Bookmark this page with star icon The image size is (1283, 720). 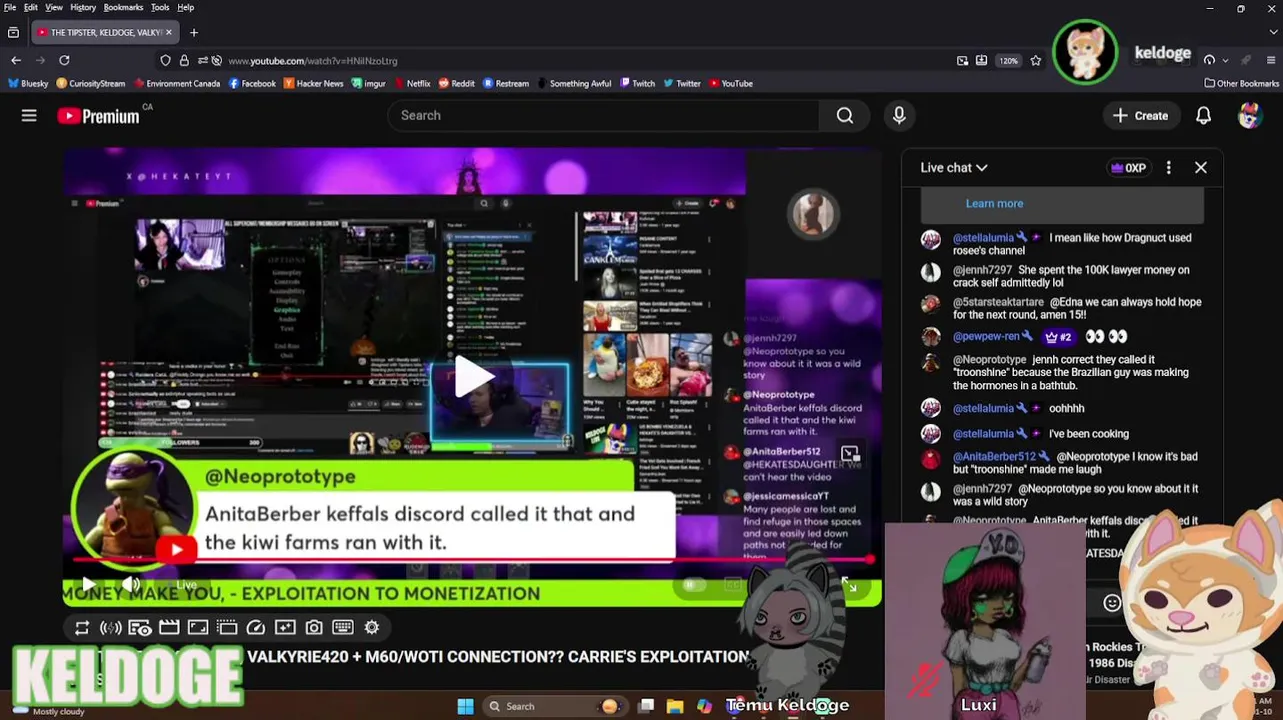(1035, 60)
